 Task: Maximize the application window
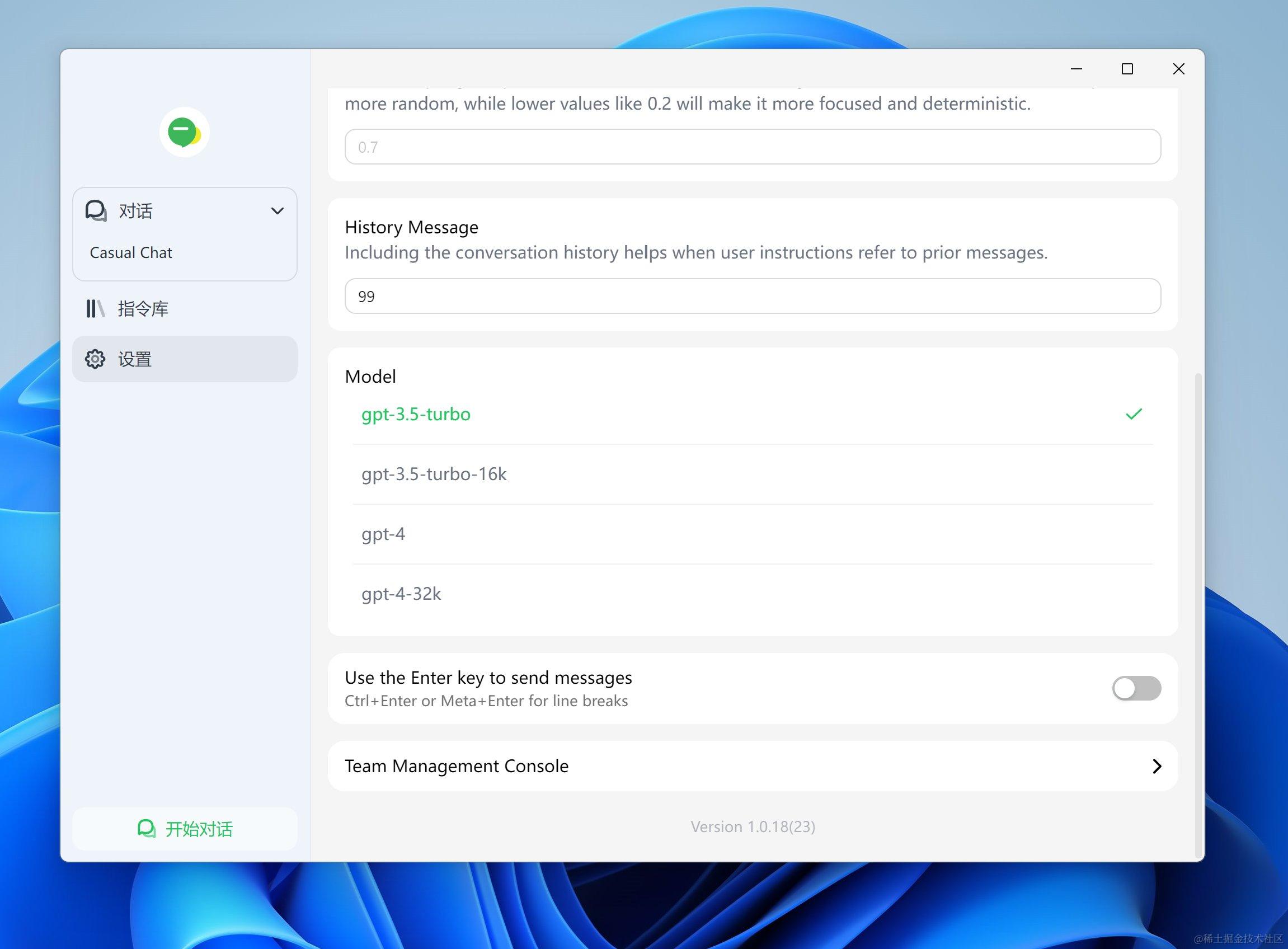coord(1127,69)
